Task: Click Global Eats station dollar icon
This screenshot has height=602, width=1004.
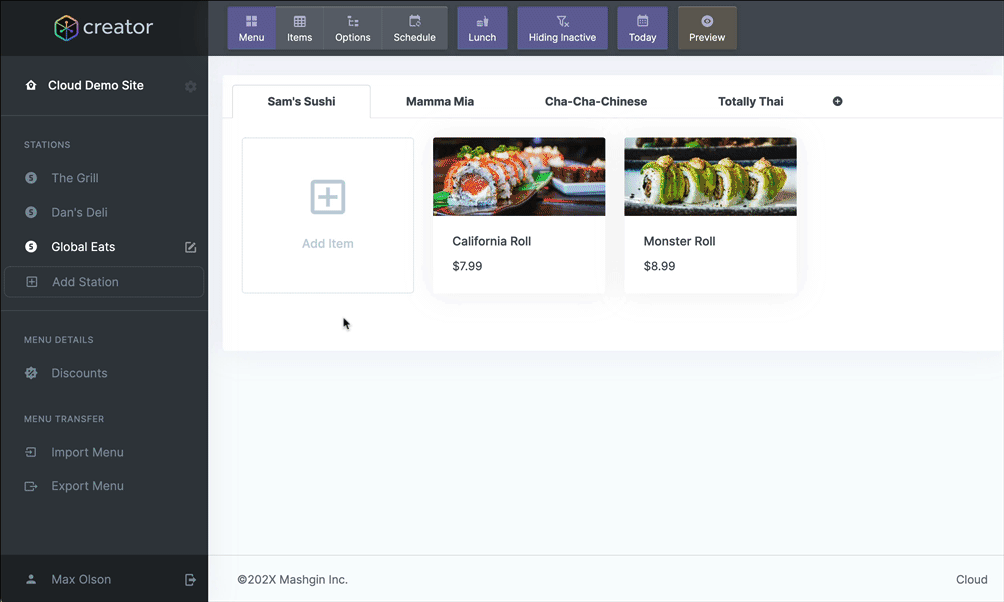Action: click(x=31, y=247)
